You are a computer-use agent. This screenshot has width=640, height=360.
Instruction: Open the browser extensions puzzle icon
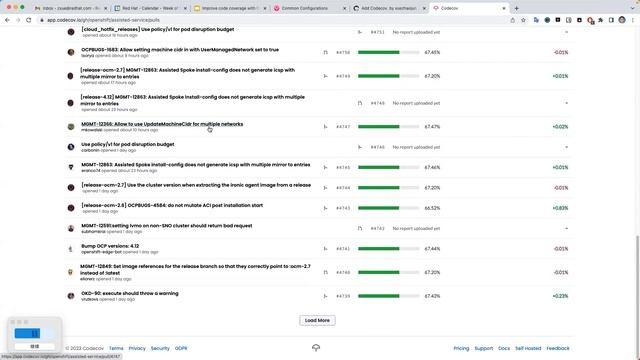click(600, 20)
